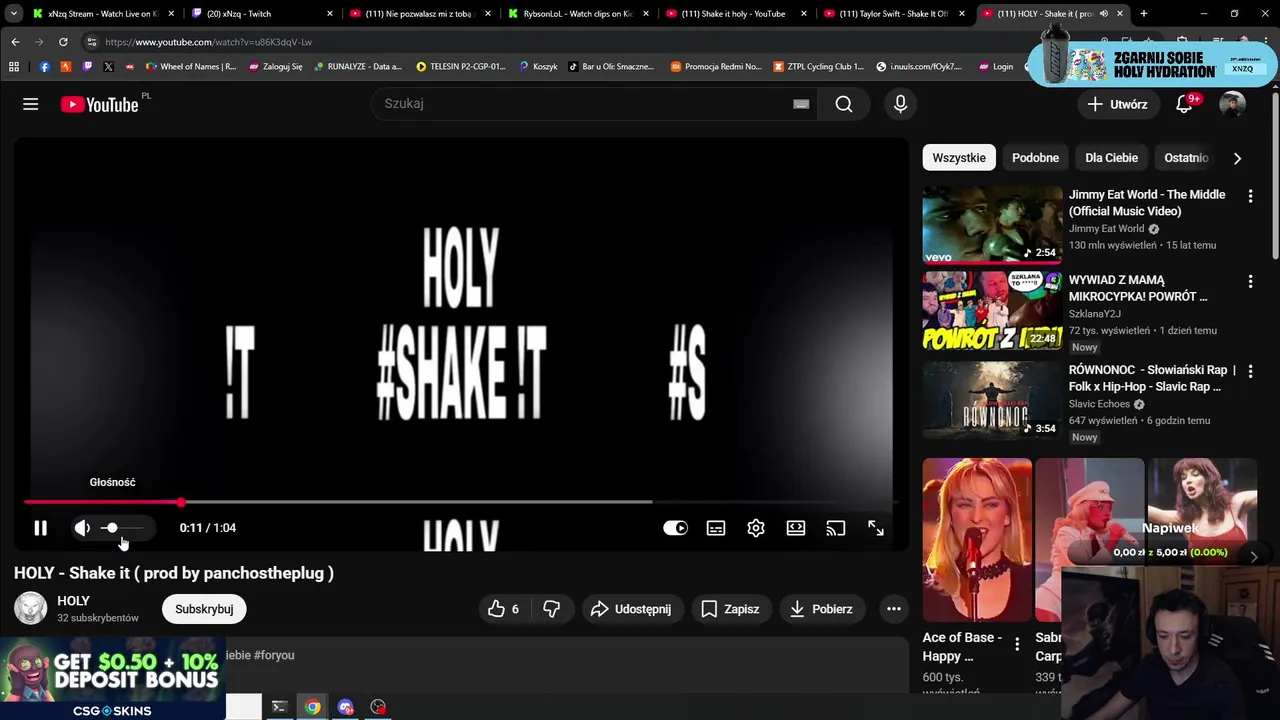
Task: Open Jimmy Eat World The Middle thumbnail
Action: (992, 225)
